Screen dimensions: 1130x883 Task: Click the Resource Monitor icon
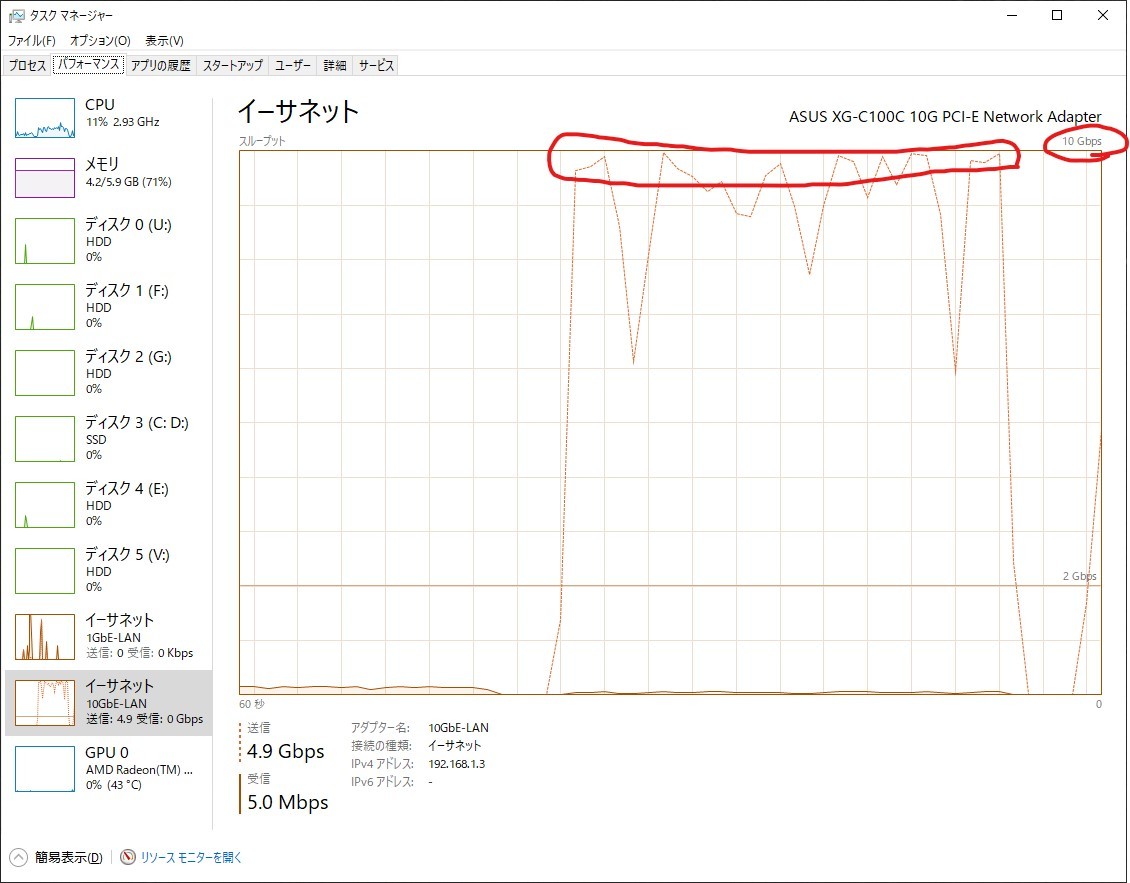(128, 857)
